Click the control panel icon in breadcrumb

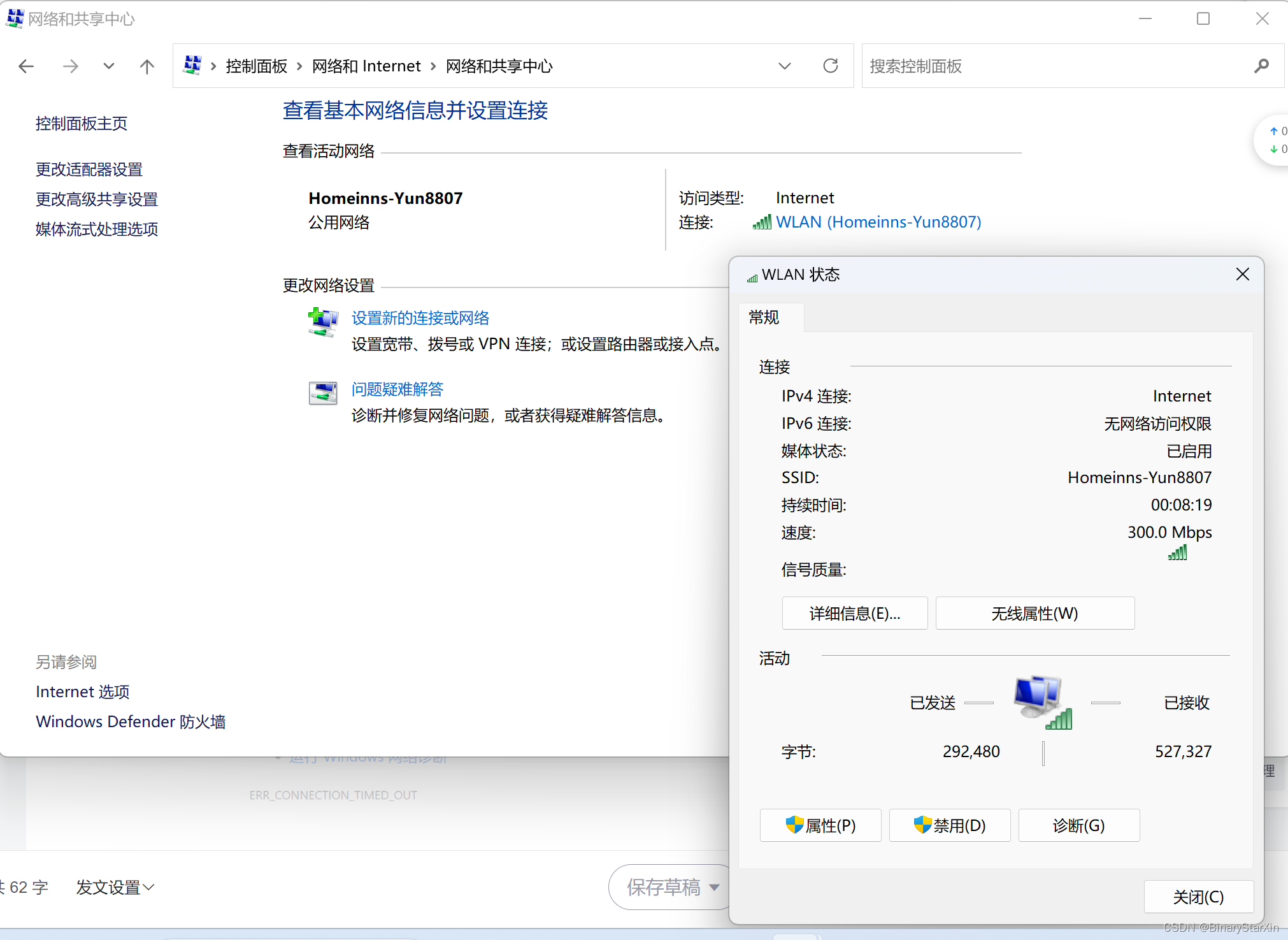192,65
